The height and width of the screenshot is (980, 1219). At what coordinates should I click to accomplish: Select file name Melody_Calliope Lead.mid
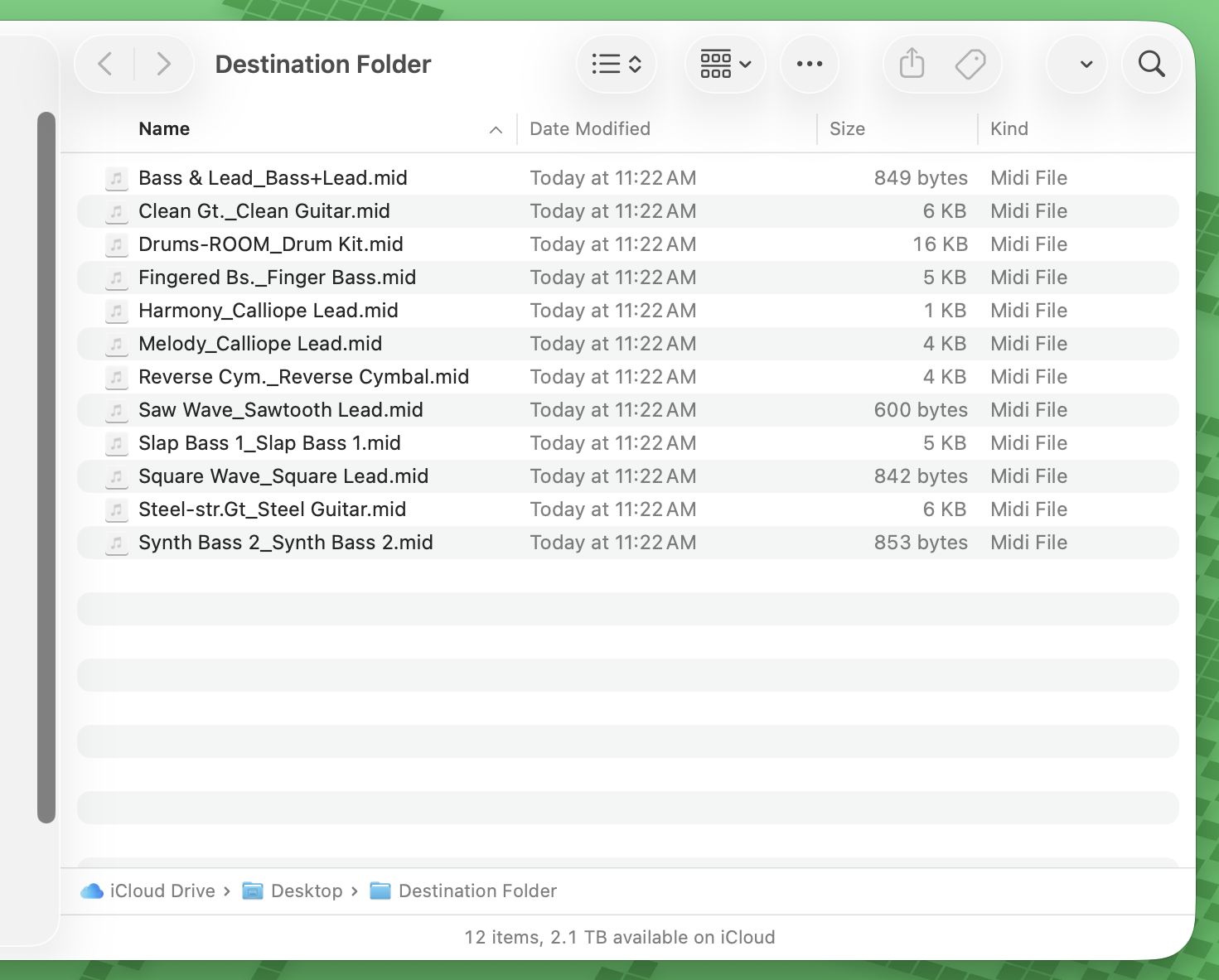point(260,344)
